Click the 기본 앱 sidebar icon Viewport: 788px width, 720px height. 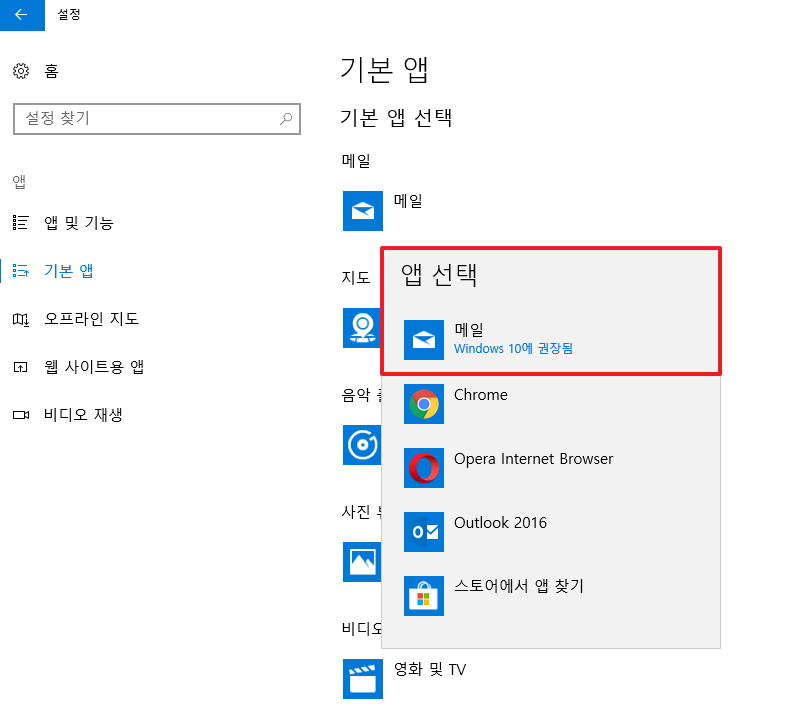coord(21,271)
